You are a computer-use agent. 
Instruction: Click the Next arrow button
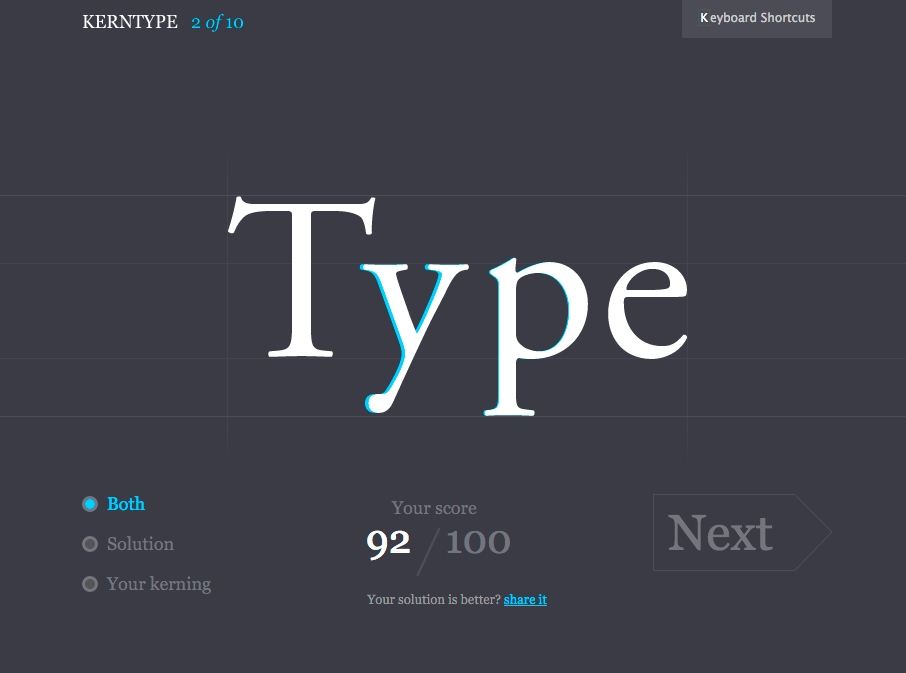[741, 533]
